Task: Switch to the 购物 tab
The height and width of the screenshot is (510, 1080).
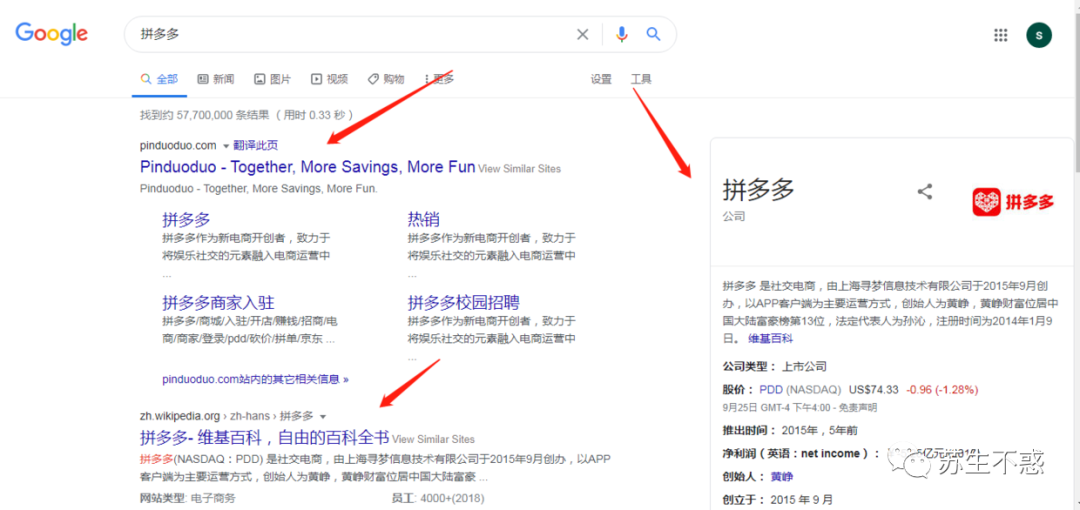Action: (x=386, y=79)
